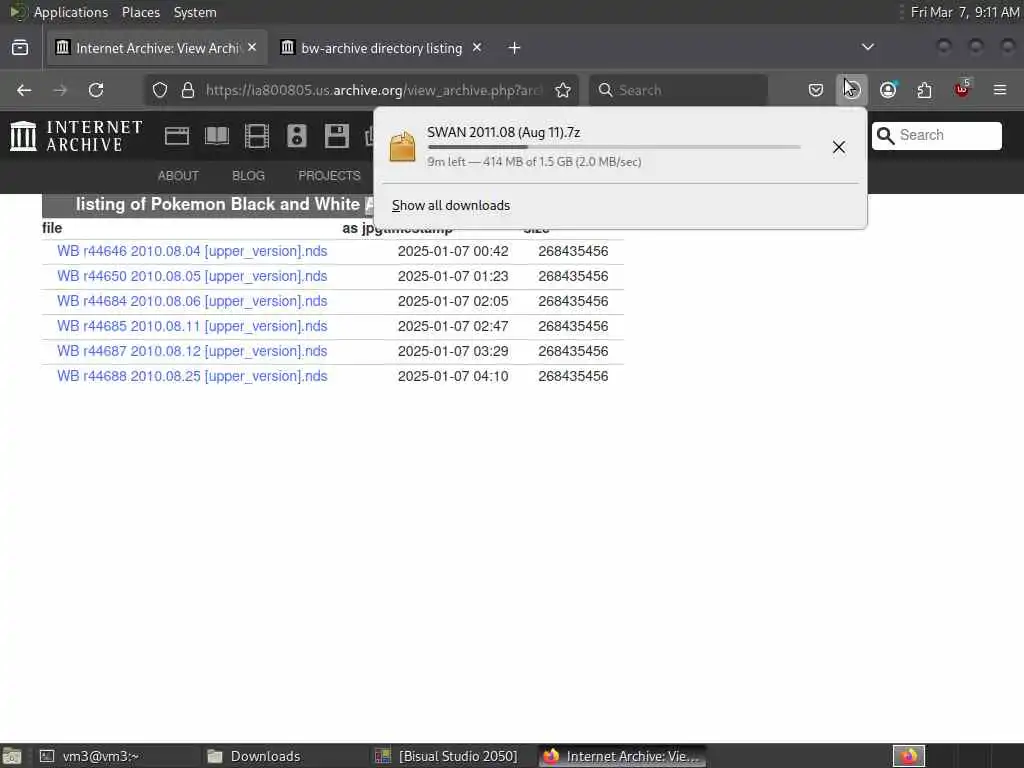
Task: Click the Internet Archive logo
Action: (76, 136)
